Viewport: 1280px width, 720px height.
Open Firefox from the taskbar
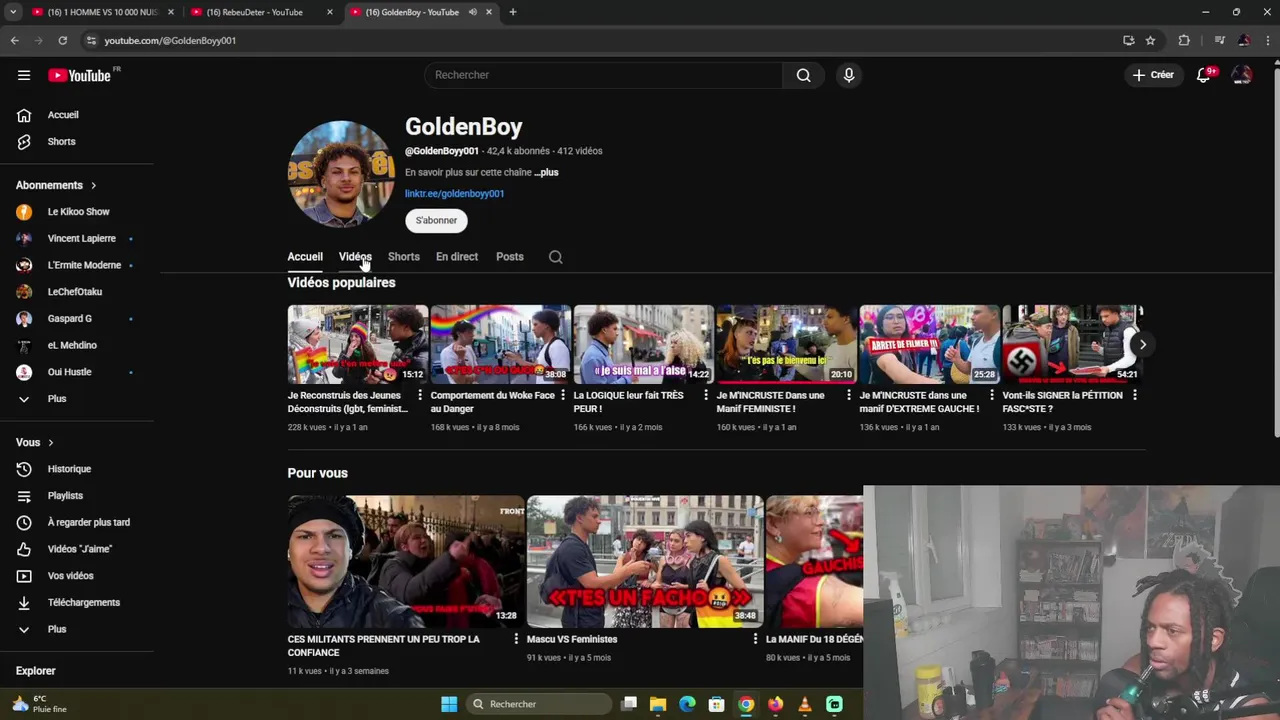pos(775,704)
